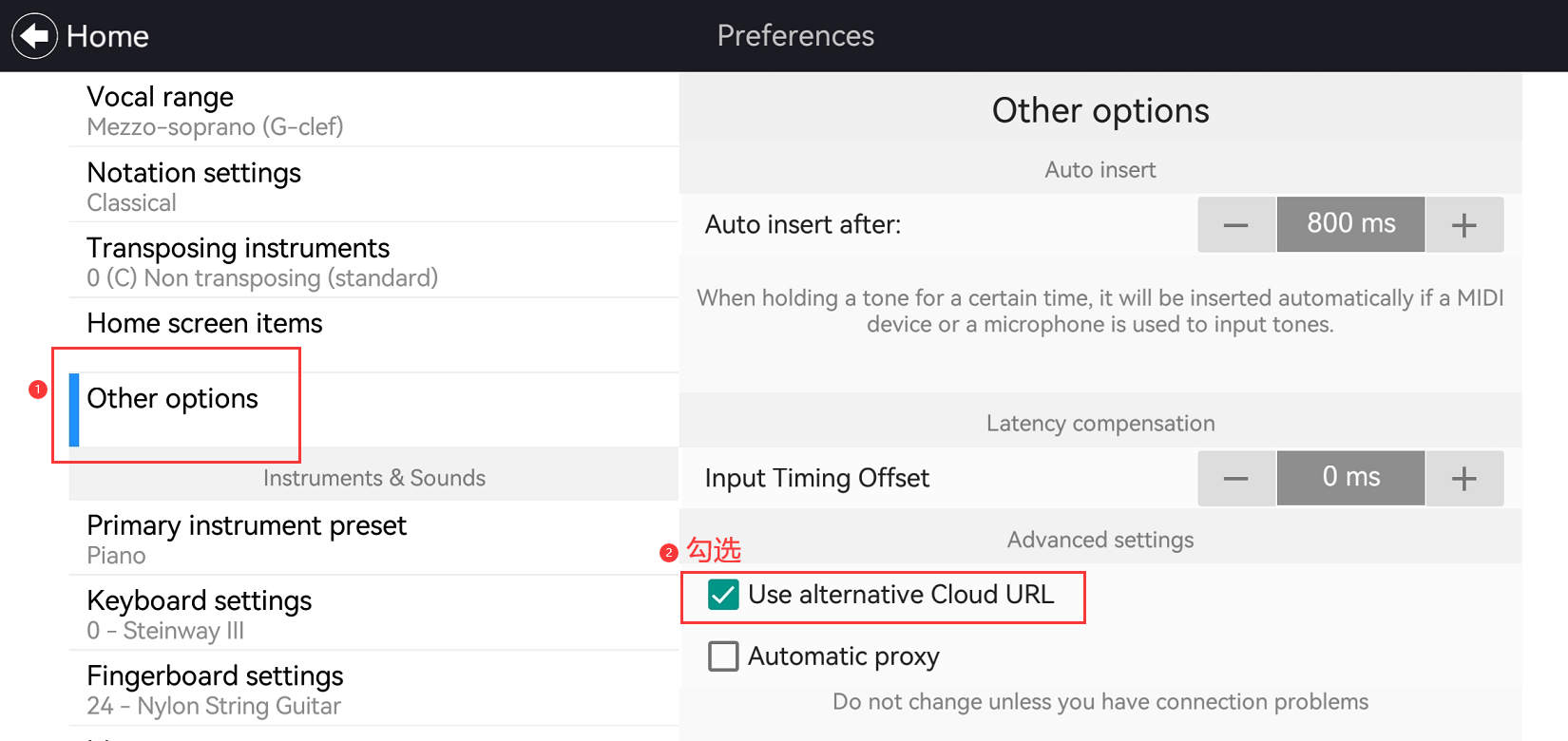Click the 0 ms offset value
Screen dimensions: 1568x741
(x=1350, y=477)
